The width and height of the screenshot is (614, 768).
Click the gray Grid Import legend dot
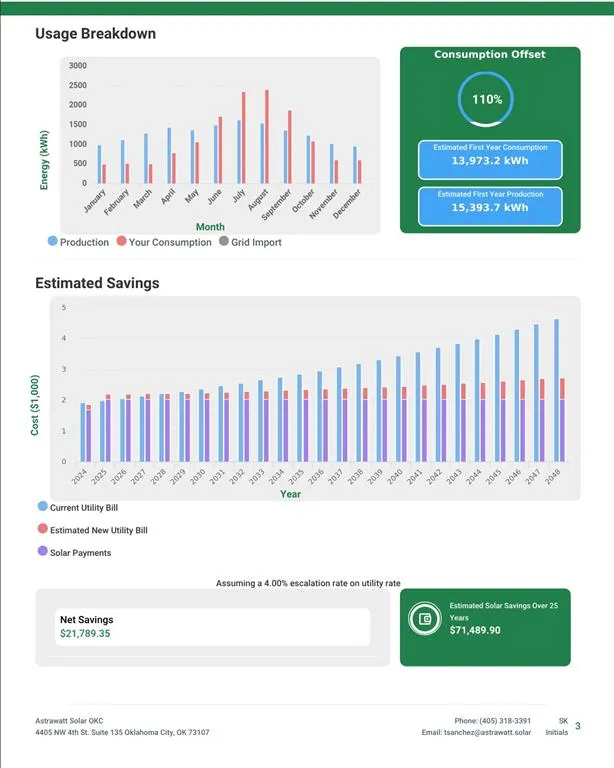click(x=223, y=242)
